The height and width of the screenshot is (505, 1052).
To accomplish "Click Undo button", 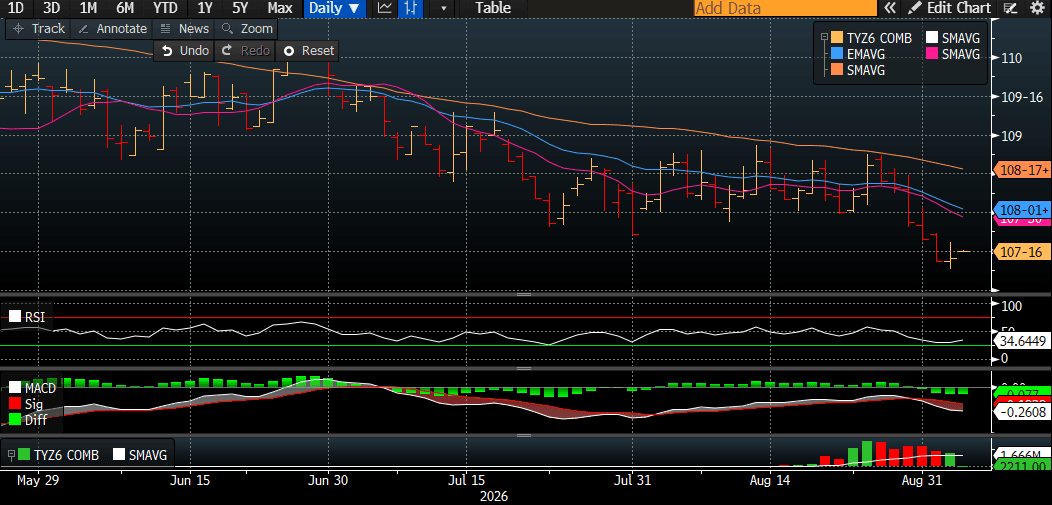I will point(185,50).
